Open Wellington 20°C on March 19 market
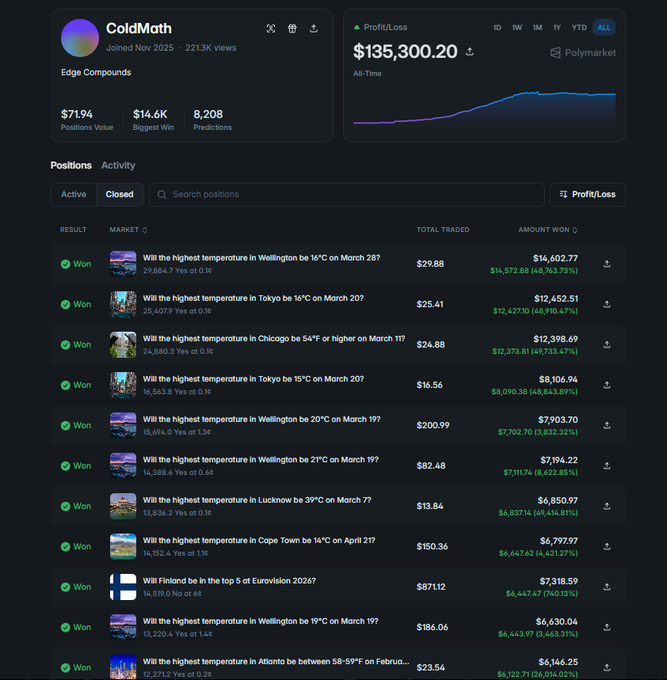This screenshot has width=667, height=680. (x=262, y=419)
